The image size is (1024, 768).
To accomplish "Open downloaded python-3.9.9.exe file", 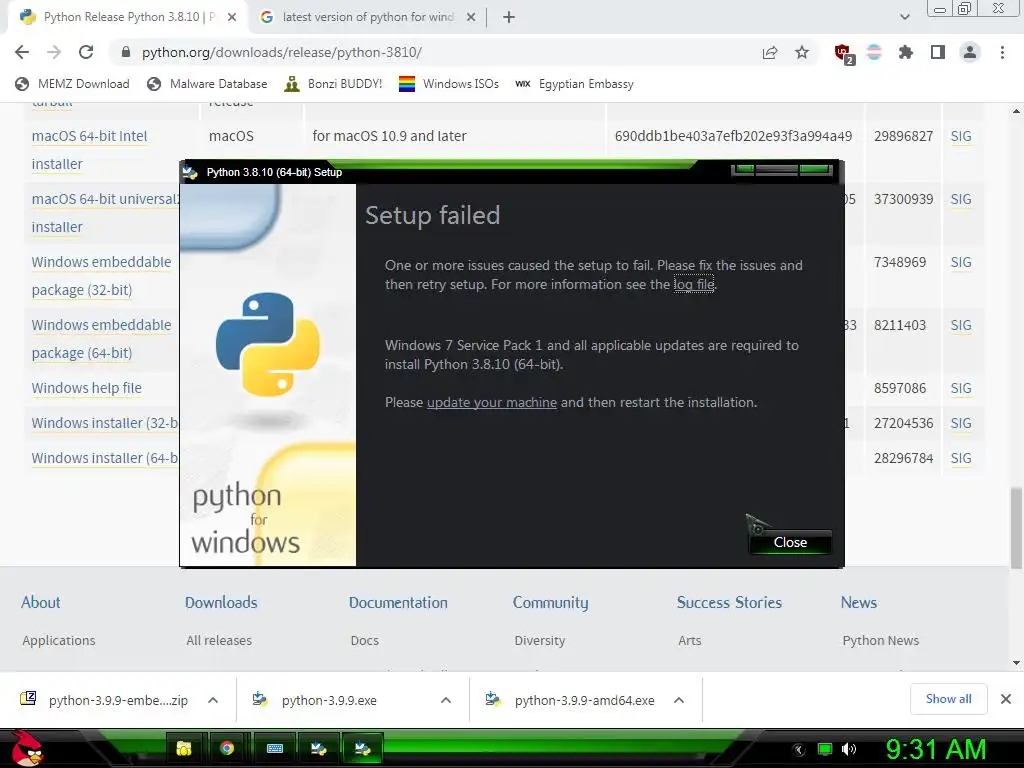I will point(329,700).
